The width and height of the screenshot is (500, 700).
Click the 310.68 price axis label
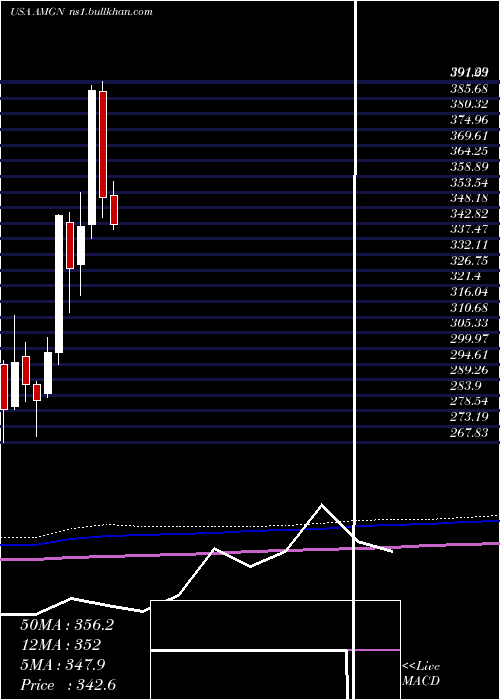pos(469,308)
